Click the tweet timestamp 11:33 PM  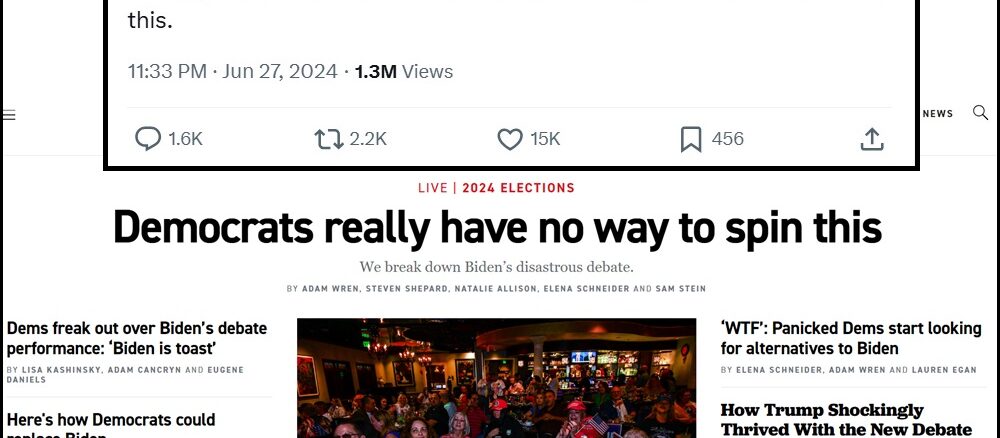(x=167, y=71)
